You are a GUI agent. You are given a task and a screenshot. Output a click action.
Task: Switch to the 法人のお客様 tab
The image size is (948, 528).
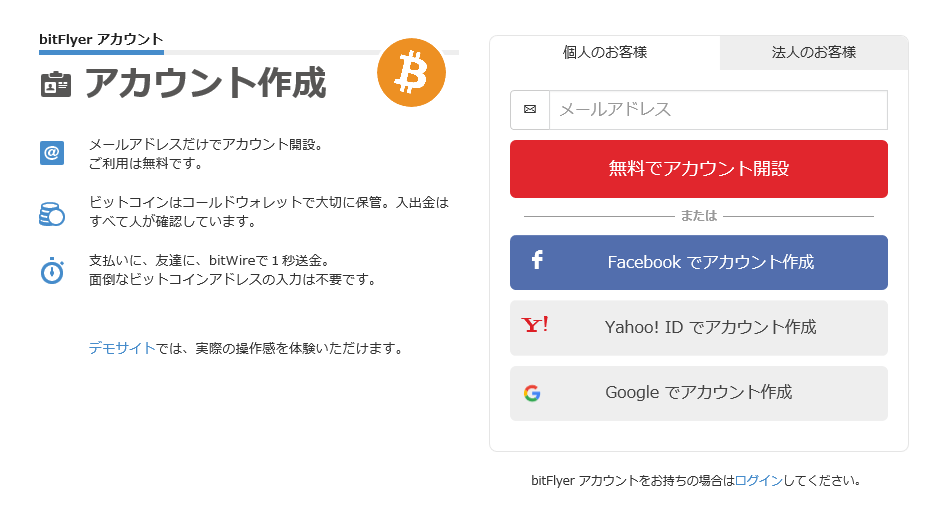coord(814,53)
